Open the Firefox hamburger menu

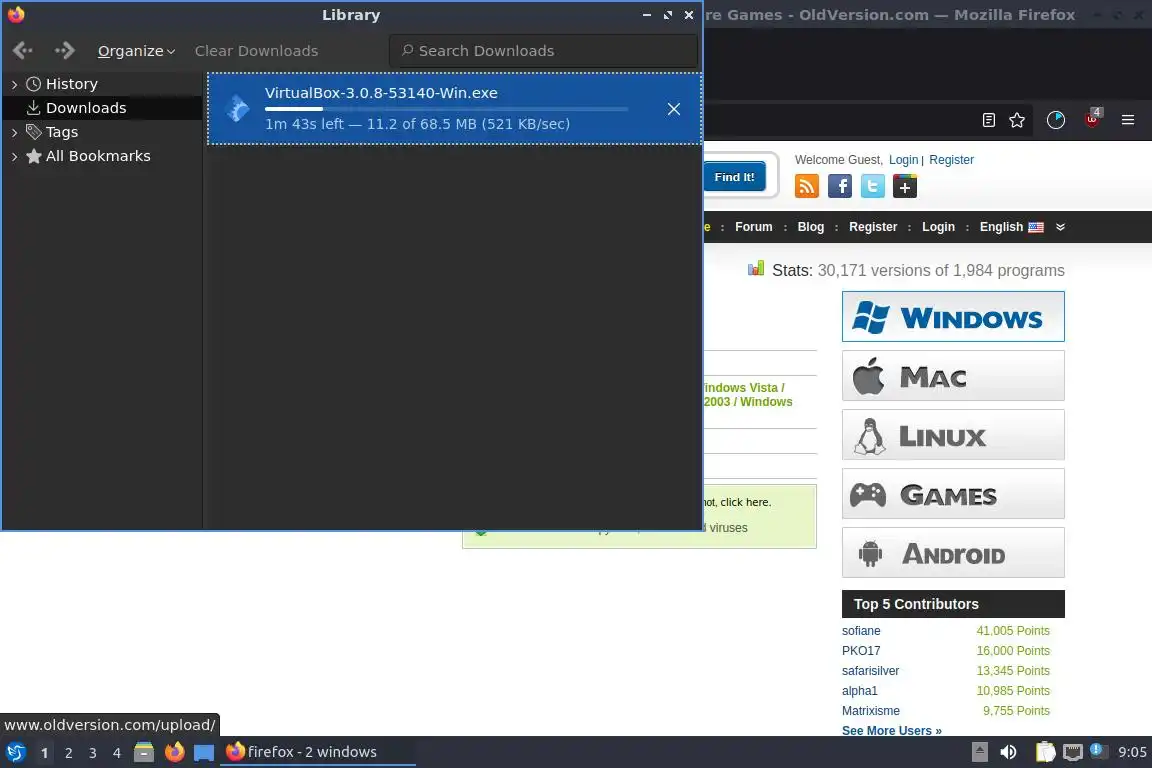pos(1128,120)
